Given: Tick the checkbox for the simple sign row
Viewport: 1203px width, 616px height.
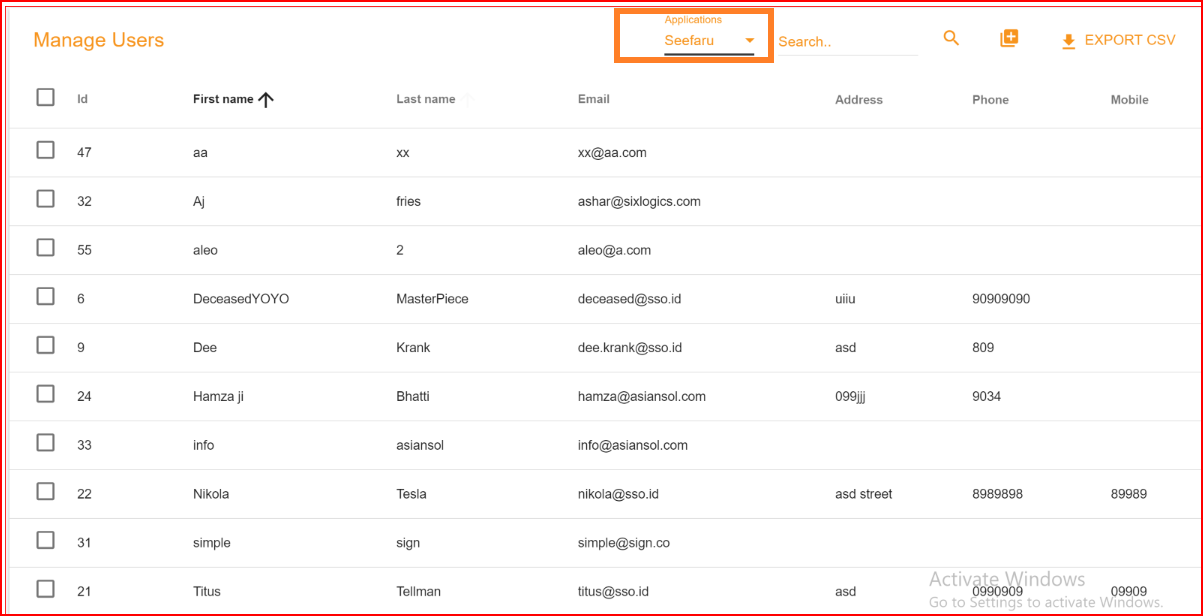Looking at the screenshot, I should 45,540.
